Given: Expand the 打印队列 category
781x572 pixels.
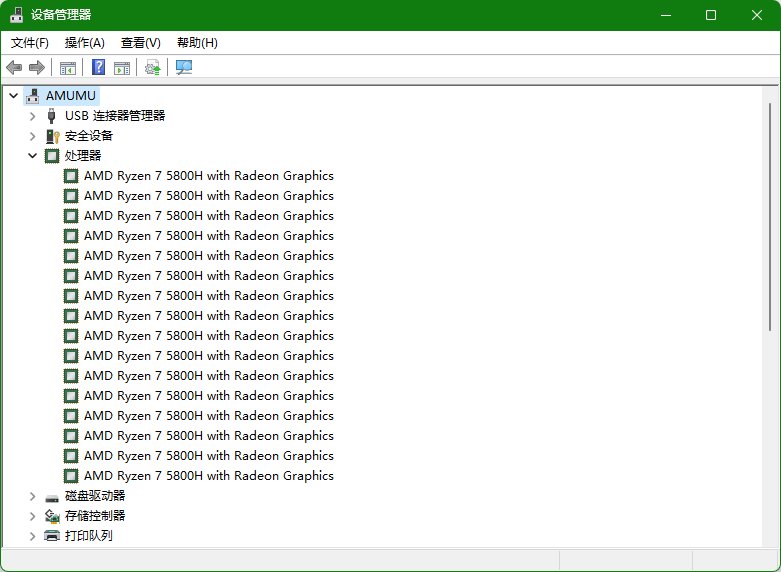Looking at the screenshot, I should (33, 536).
